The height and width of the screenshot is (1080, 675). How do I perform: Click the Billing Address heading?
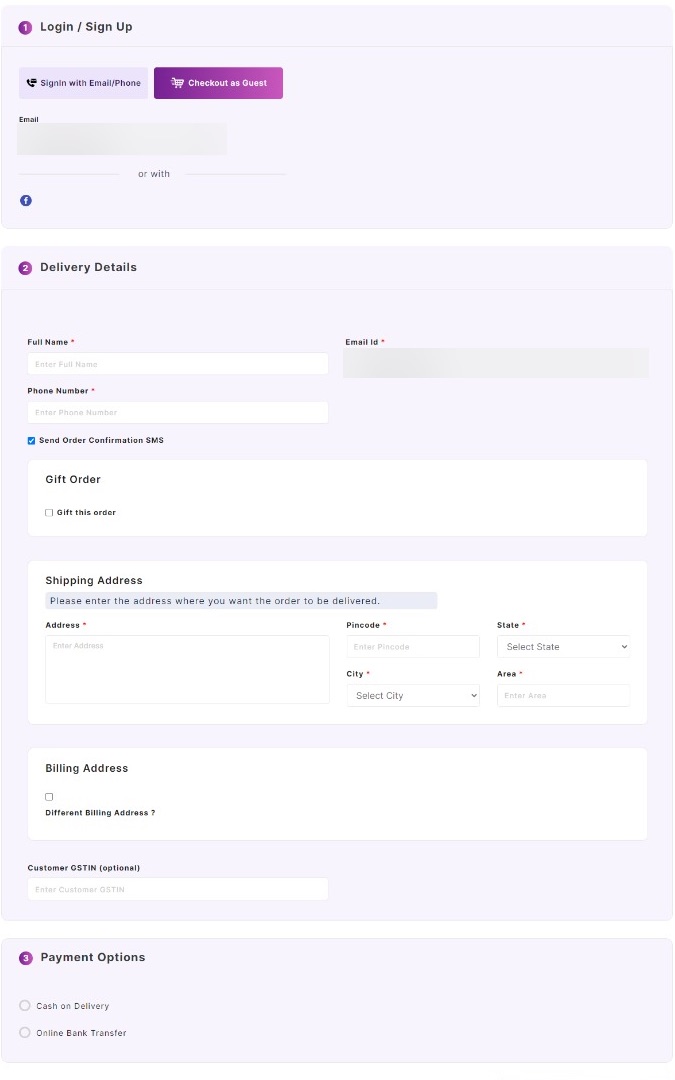pyautogui.click(x=87, y=769)
